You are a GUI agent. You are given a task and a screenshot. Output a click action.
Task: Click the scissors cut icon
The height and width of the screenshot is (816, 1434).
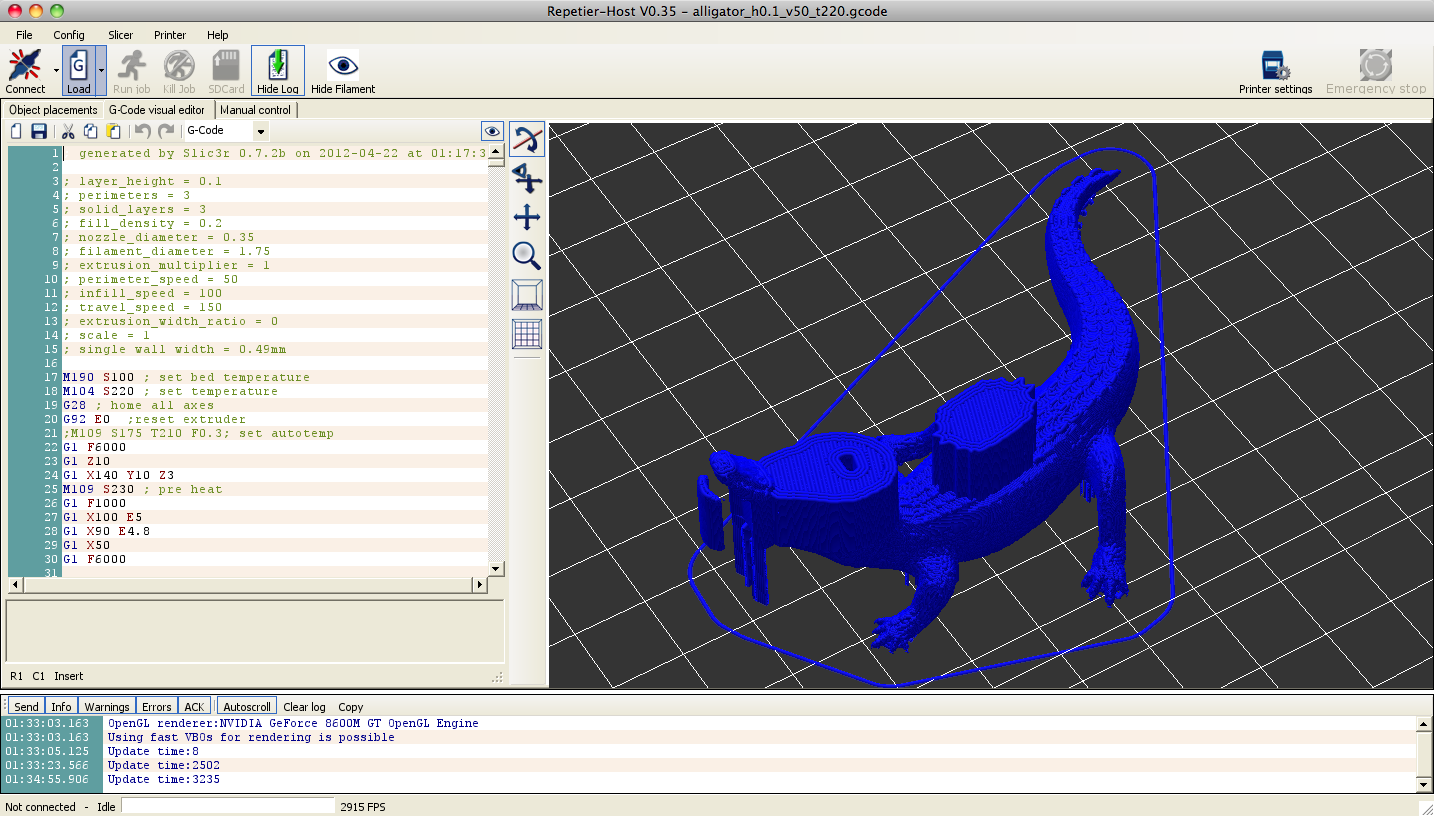tap(68, 132)
